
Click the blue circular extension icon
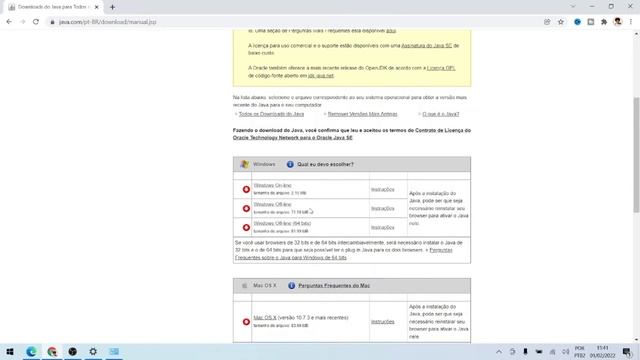pos(577,22)
